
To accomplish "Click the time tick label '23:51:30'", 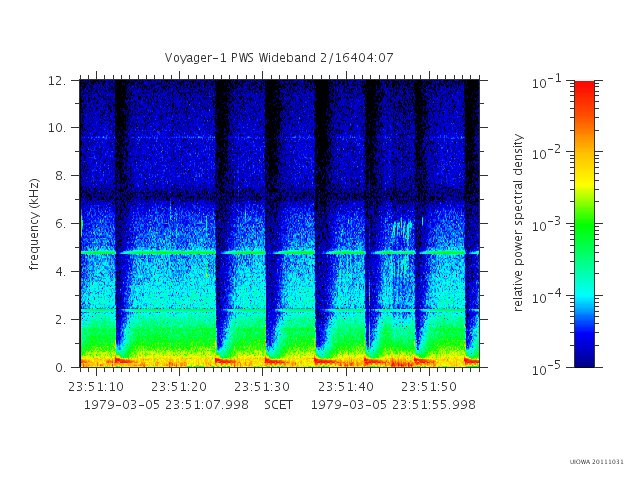I will point(262,387).
